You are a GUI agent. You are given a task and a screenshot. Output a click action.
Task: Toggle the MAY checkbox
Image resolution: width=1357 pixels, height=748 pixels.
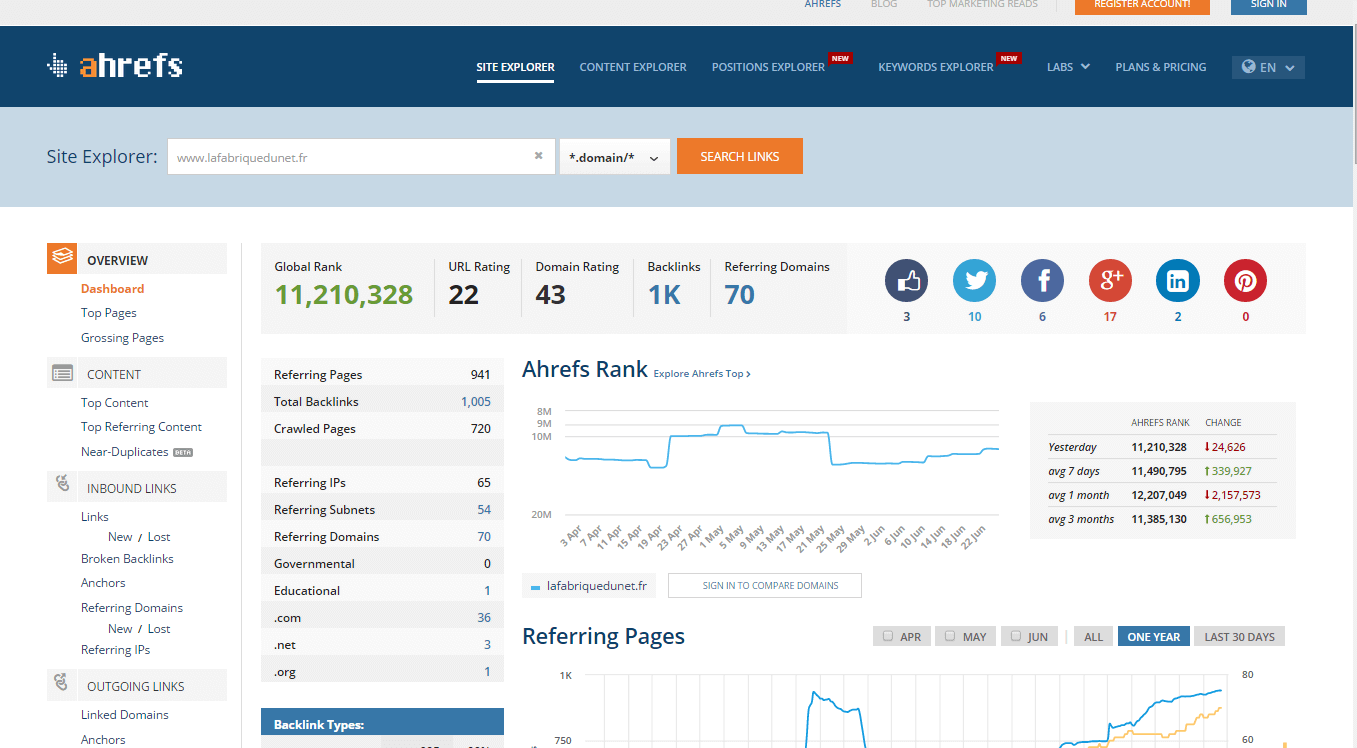[950, 636]
